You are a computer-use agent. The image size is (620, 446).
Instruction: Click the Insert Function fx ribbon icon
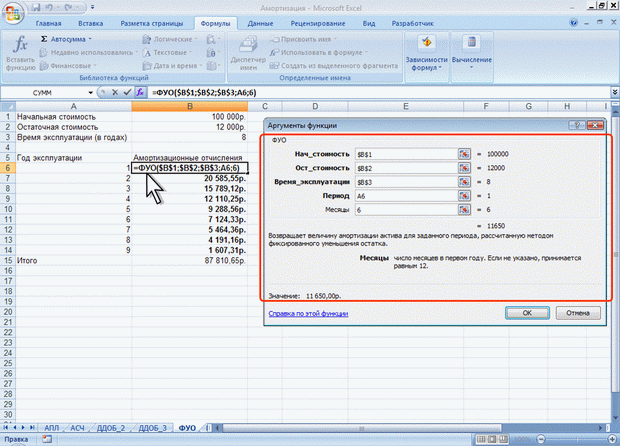pos(20,52)
